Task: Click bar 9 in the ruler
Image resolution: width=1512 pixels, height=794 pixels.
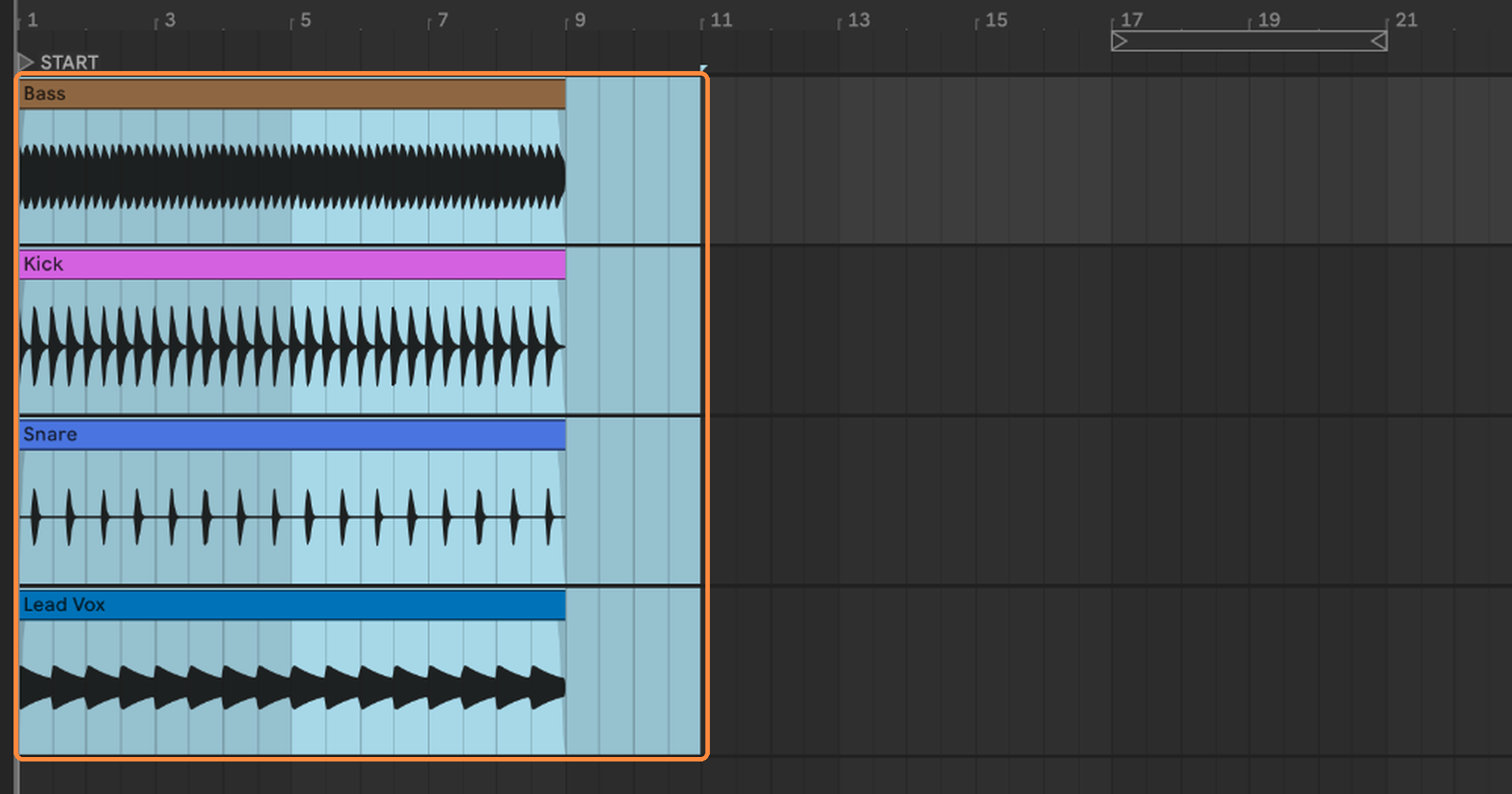Action: pos(580,20)
